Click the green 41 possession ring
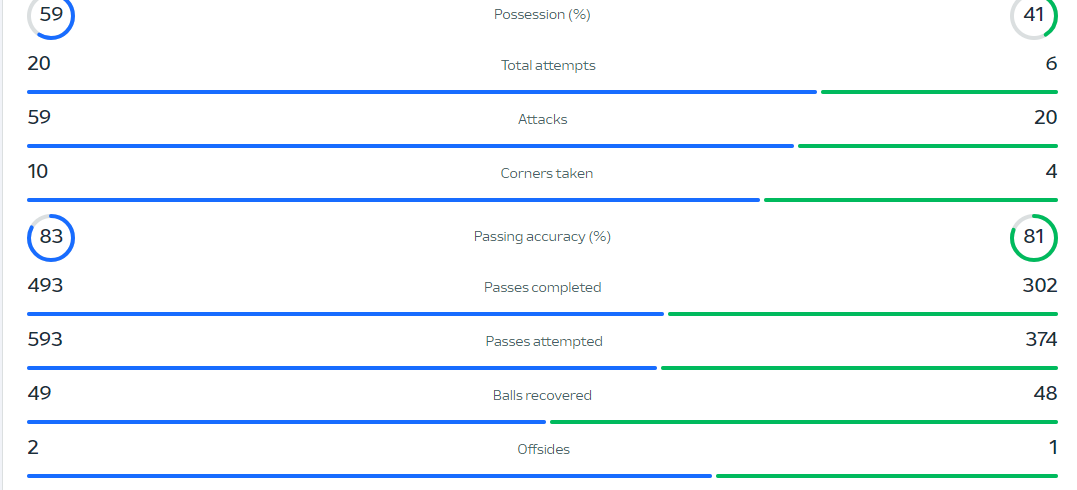The height and width of the screenshot is (490, 1077). [x=1034, y=15]
